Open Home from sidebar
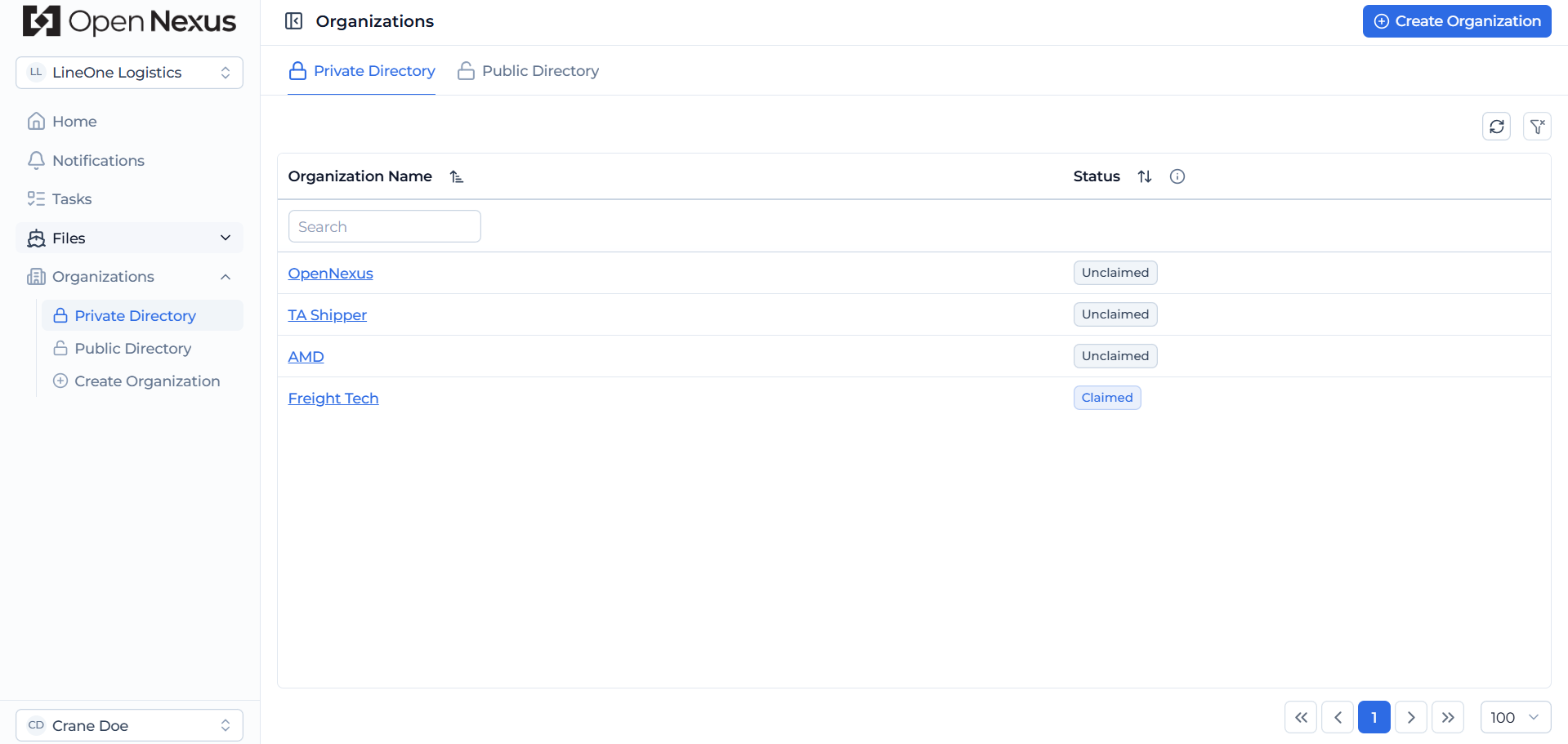 click(129, 122)
